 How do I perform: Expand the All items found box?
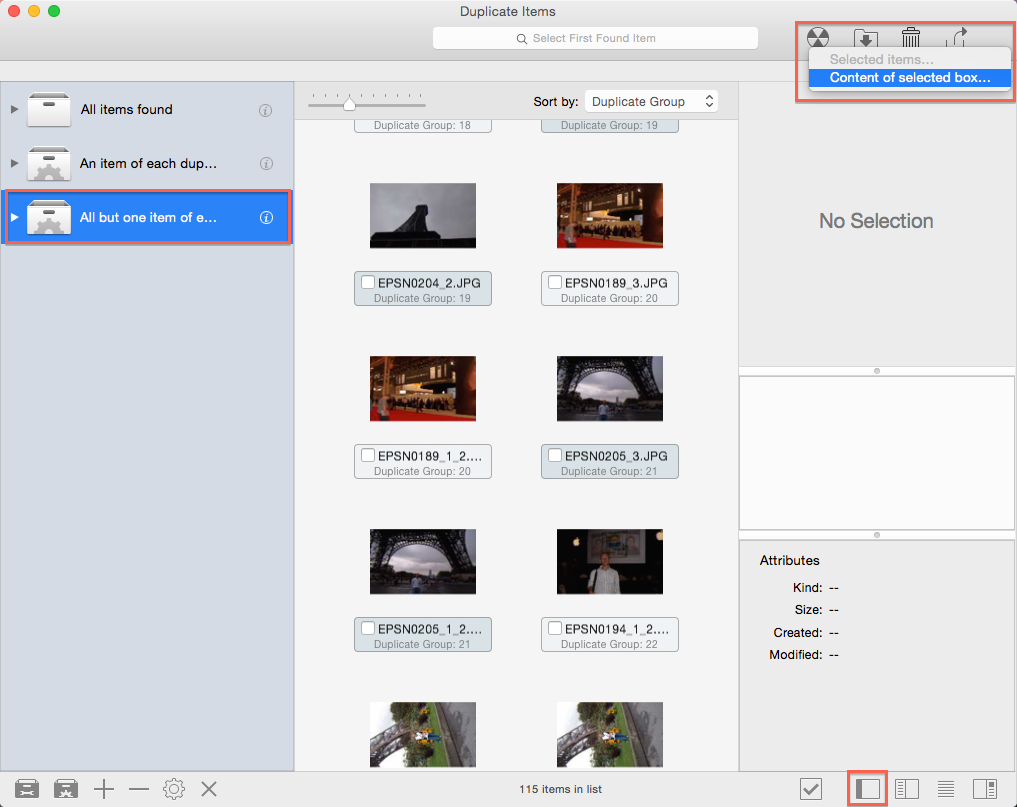pyautogui.click(x=14, y=109)
